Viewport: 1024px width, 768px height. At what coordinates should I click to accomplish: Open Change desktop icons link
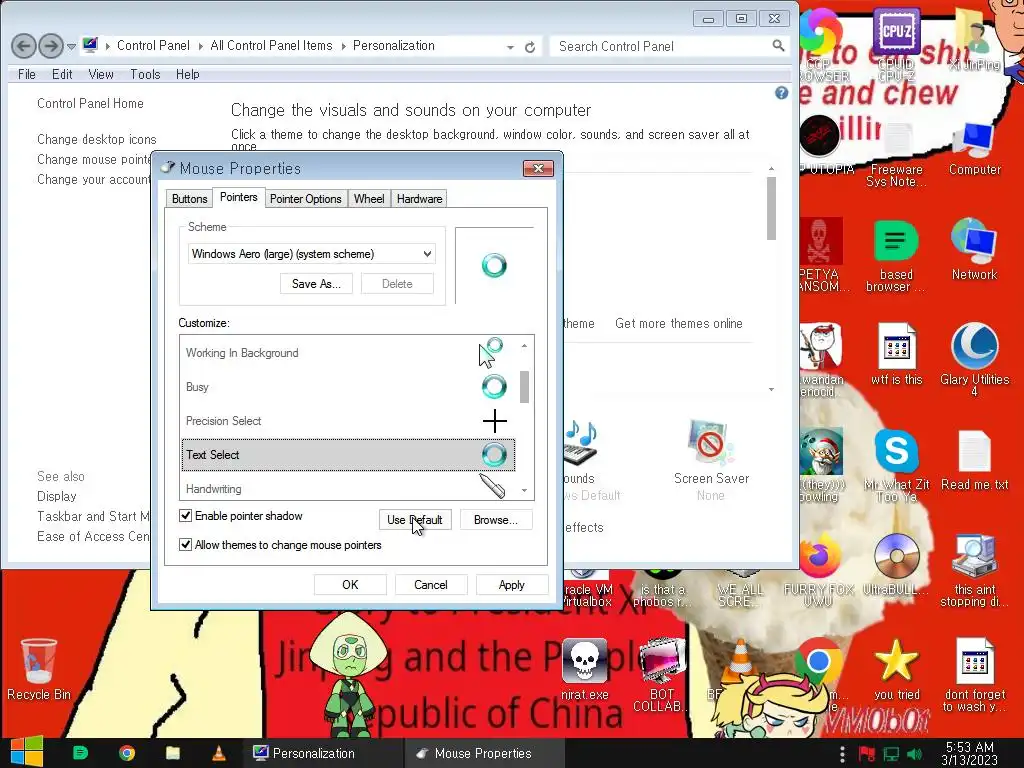(x=97, y=139)
